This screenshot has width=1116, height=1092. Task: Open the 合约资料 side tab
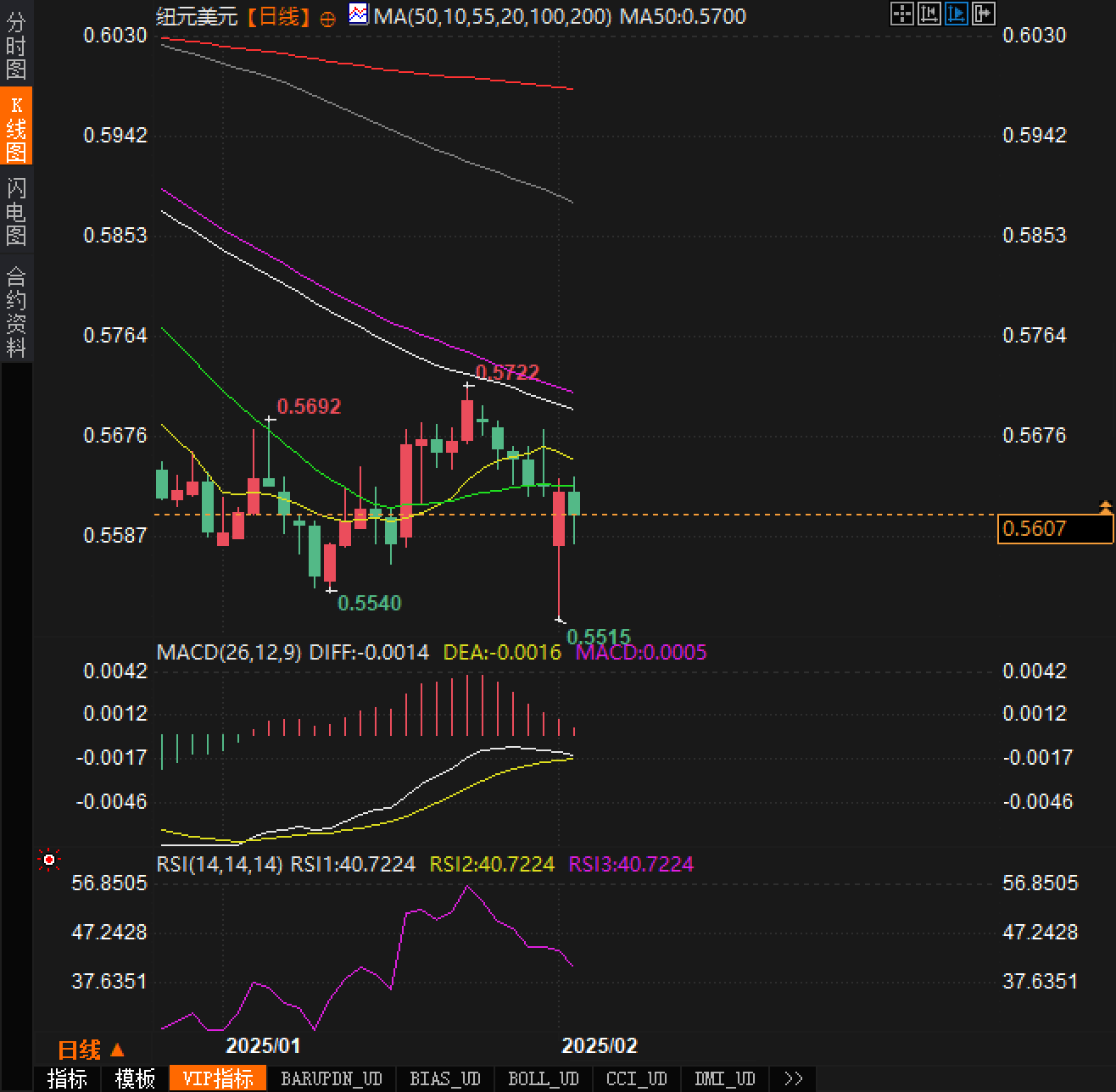16,311
